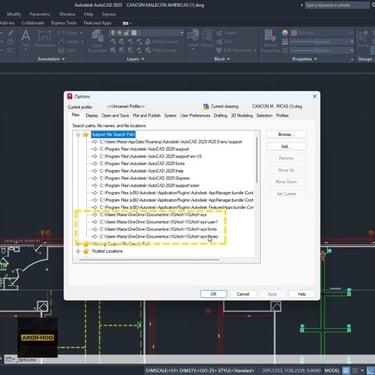Viewport: 375px width, 375px height.
Task: Expand the Block panel dropdown
Action: (x=222, y=59)
